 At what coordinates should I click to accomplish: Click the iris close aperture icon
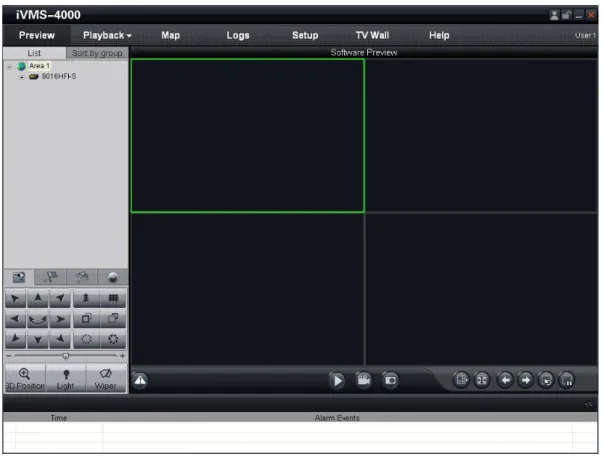(x=113, y=339)
